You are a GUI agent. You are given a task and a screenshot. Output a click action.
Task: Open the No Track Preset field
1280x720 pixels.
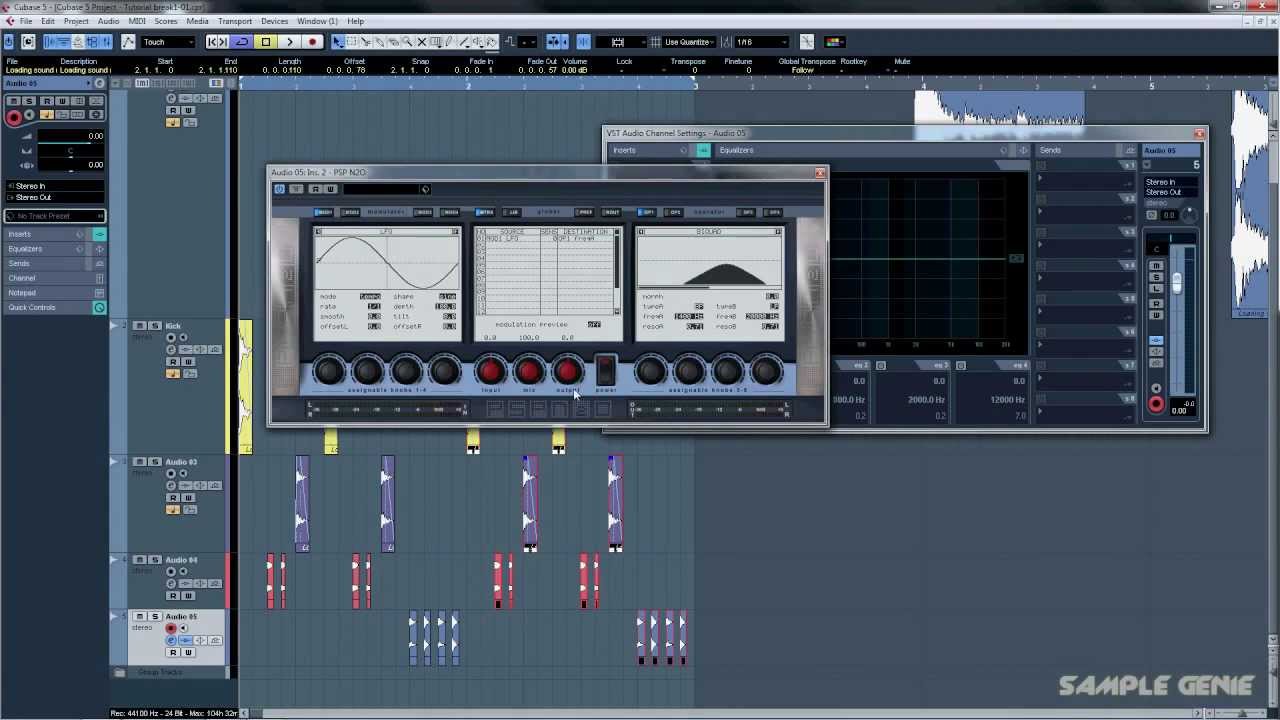point(55,216)
